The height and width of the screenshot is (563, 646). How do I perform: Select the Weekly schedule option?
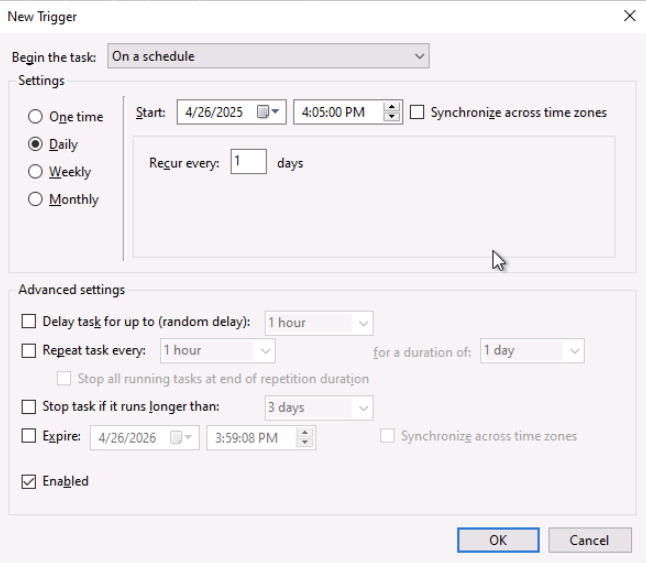(x=36, y=172)
